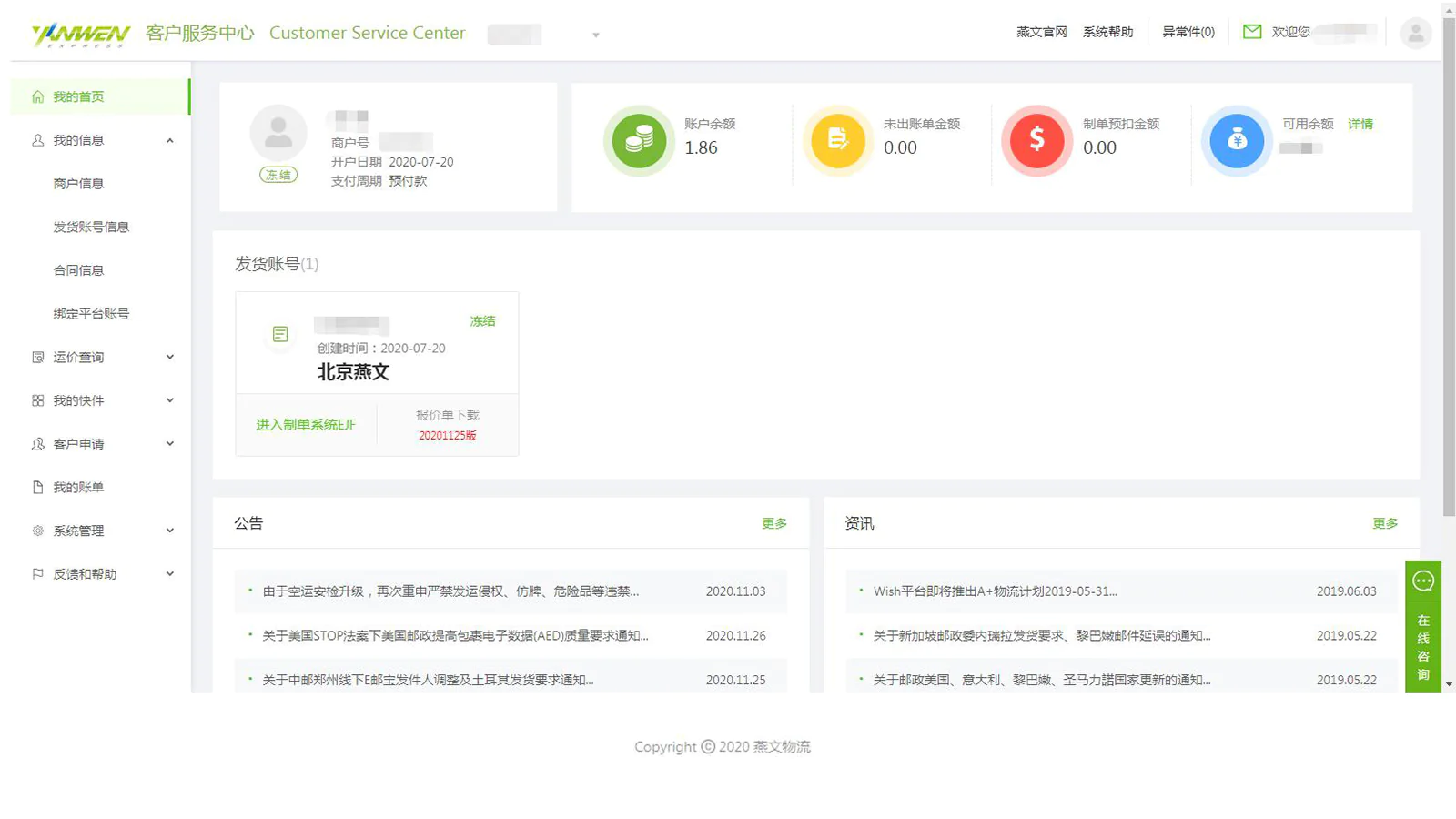Select 我的首页 in the sidebar
The height and width of the screenshot is (819, 1456).
(x=78, y=96)
